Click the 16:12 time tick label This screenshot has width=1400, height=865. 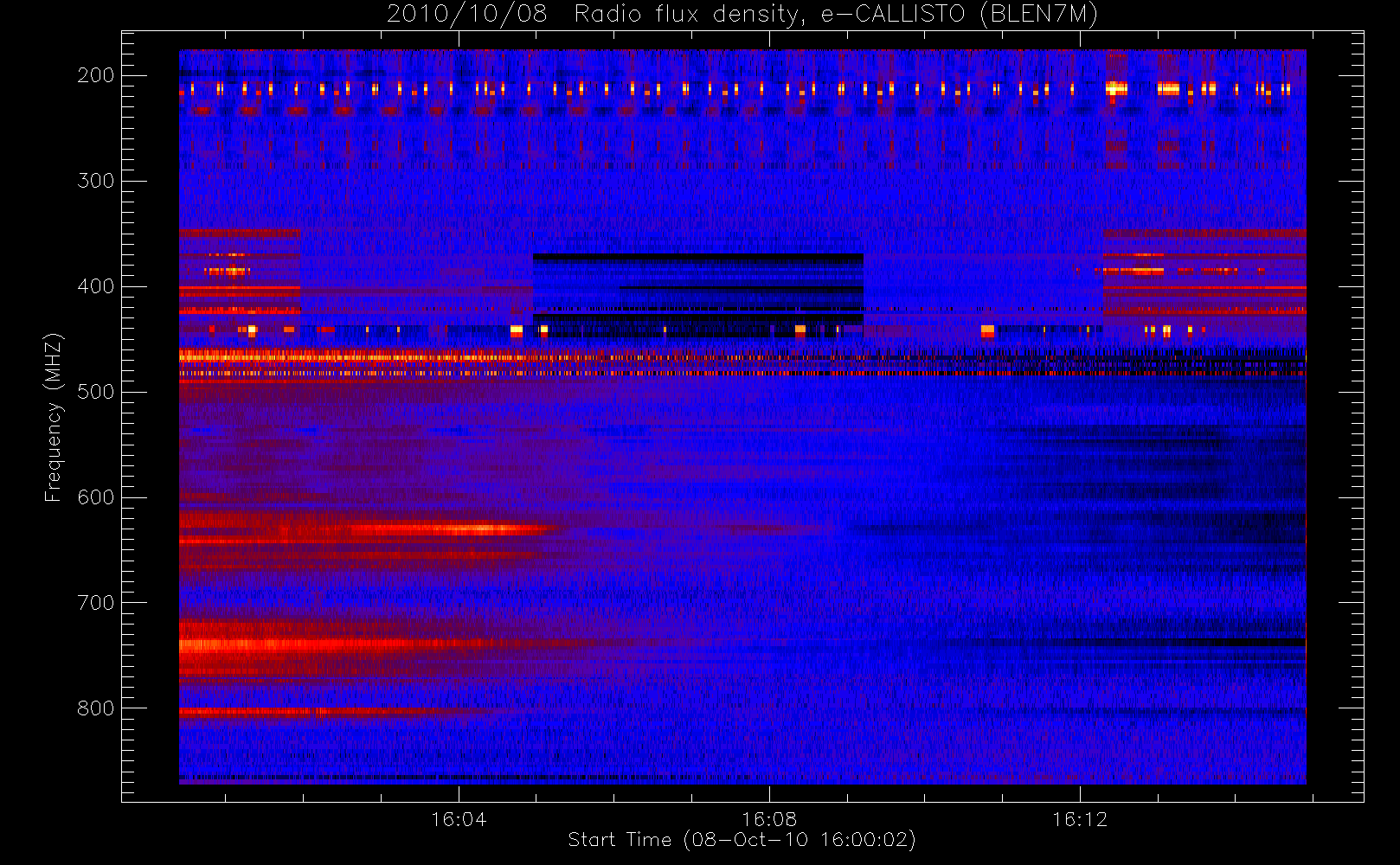[x=1080, y=819]
